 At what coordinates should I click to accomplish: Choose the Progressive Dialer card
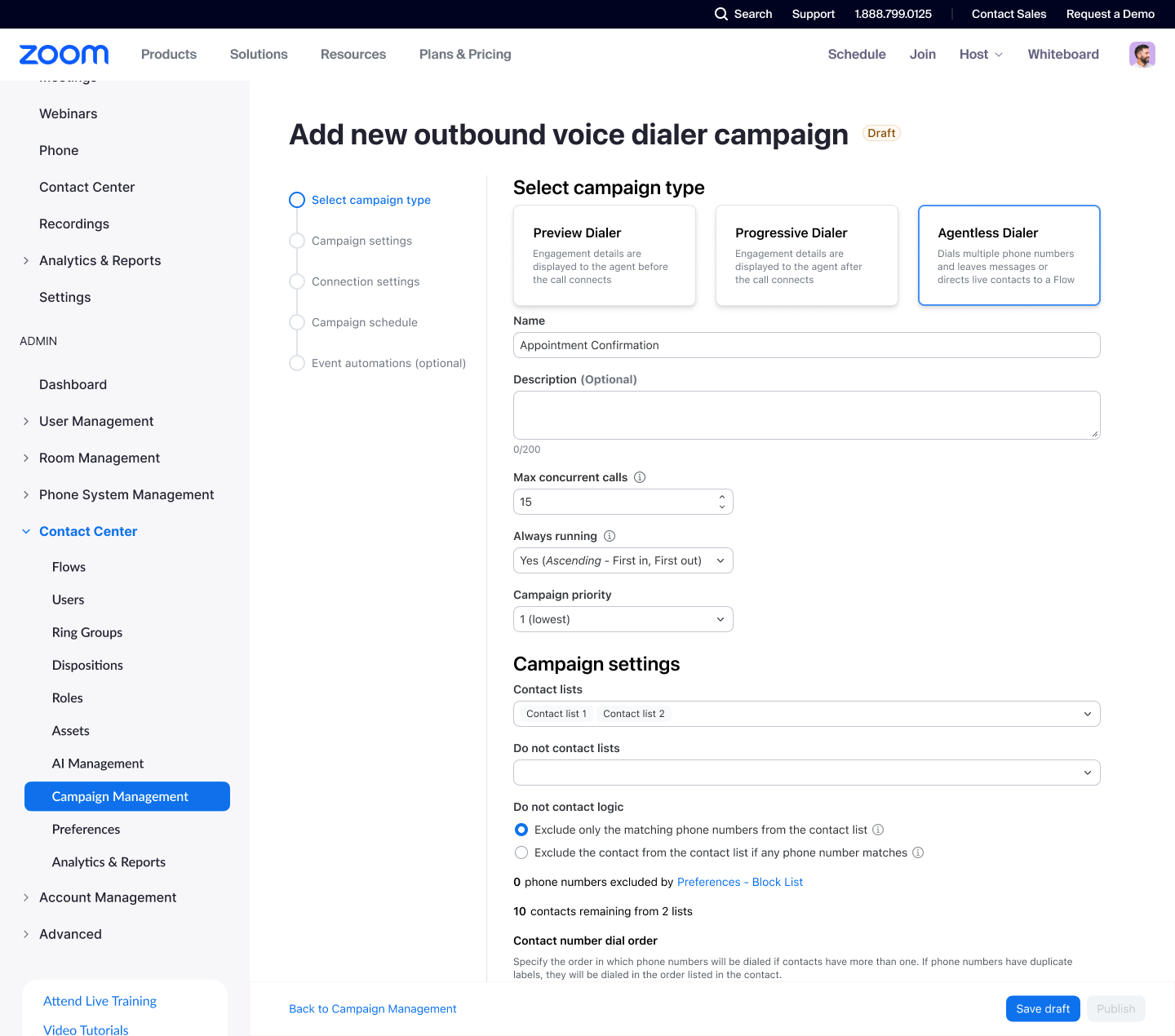tap(807, 255)
